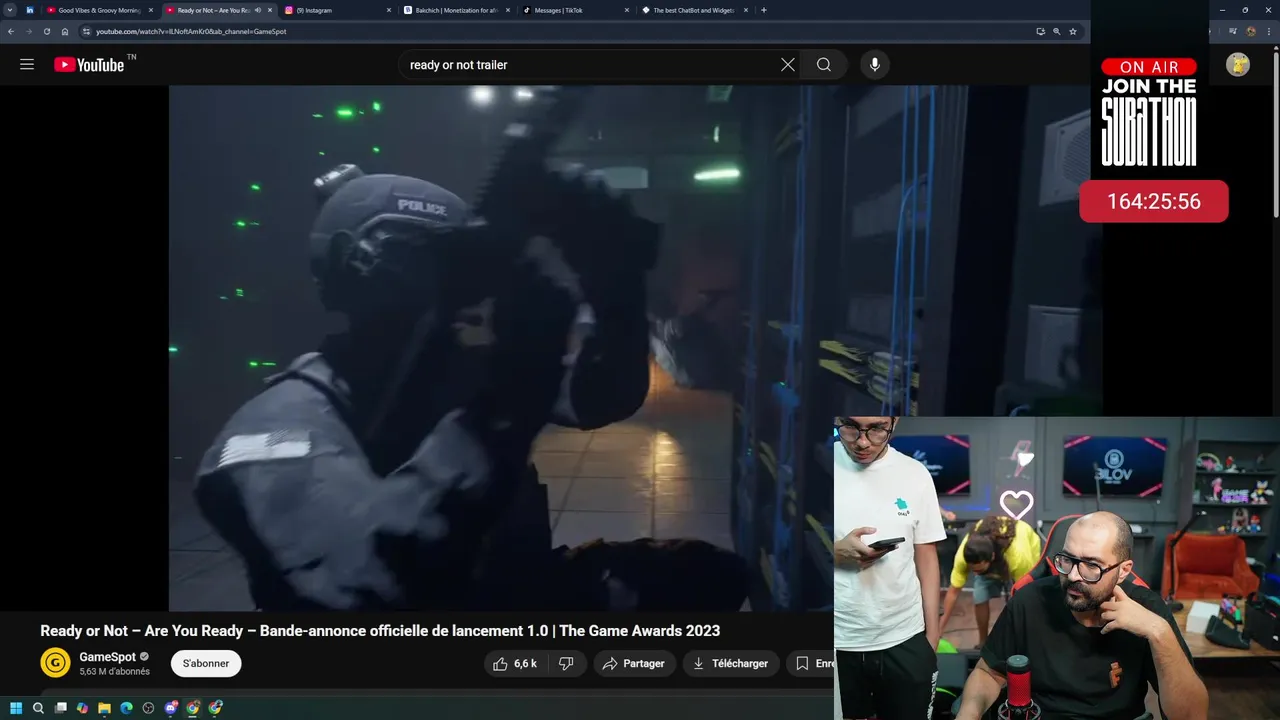Image resolution: width=1280 pixels, height=720 pixels.
Task: Open OBS Studio from the taskbar
Action: tap(148, 708)
